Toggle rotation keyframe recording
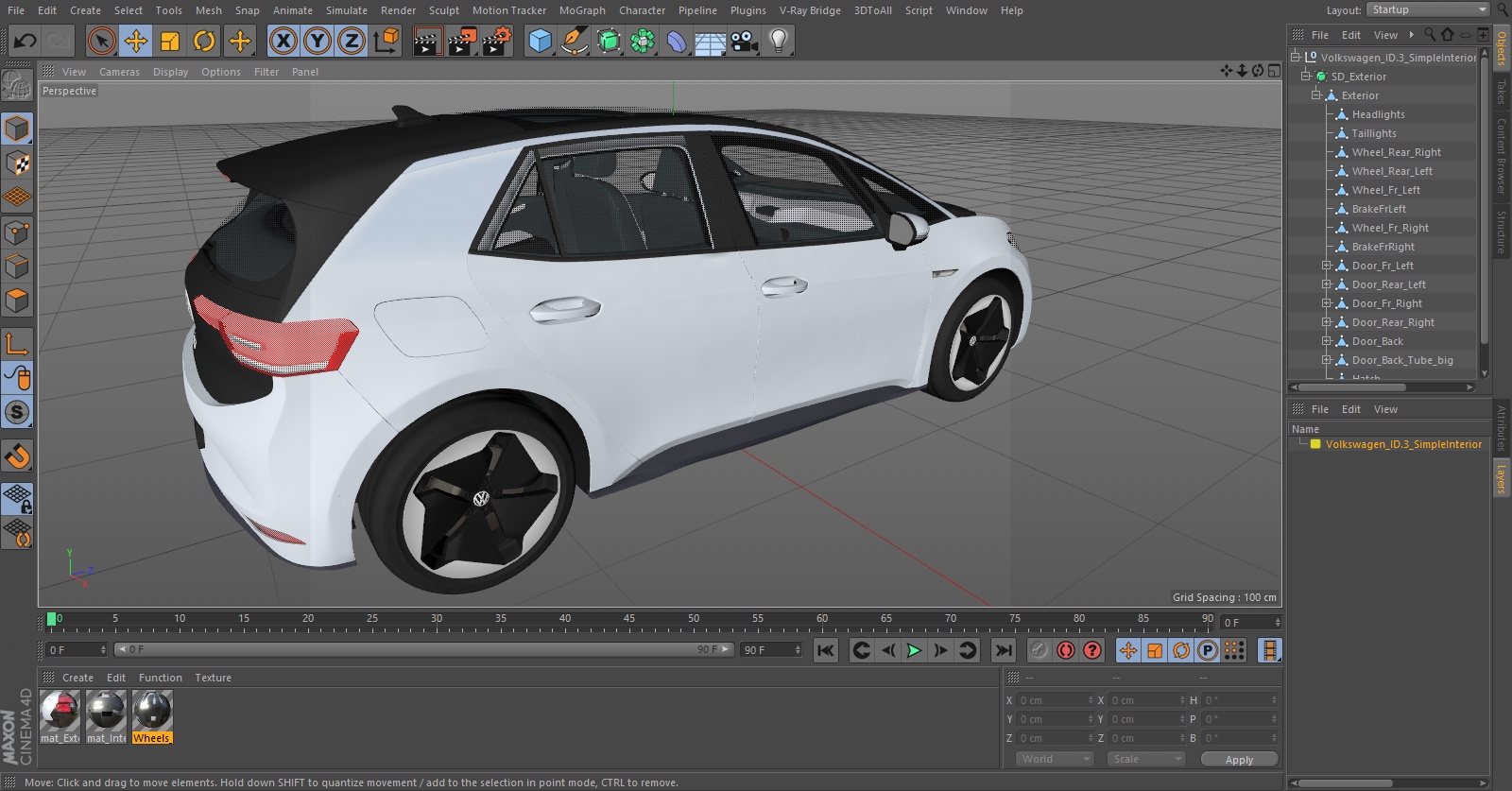The image size is (1512, 791). 1181,650
